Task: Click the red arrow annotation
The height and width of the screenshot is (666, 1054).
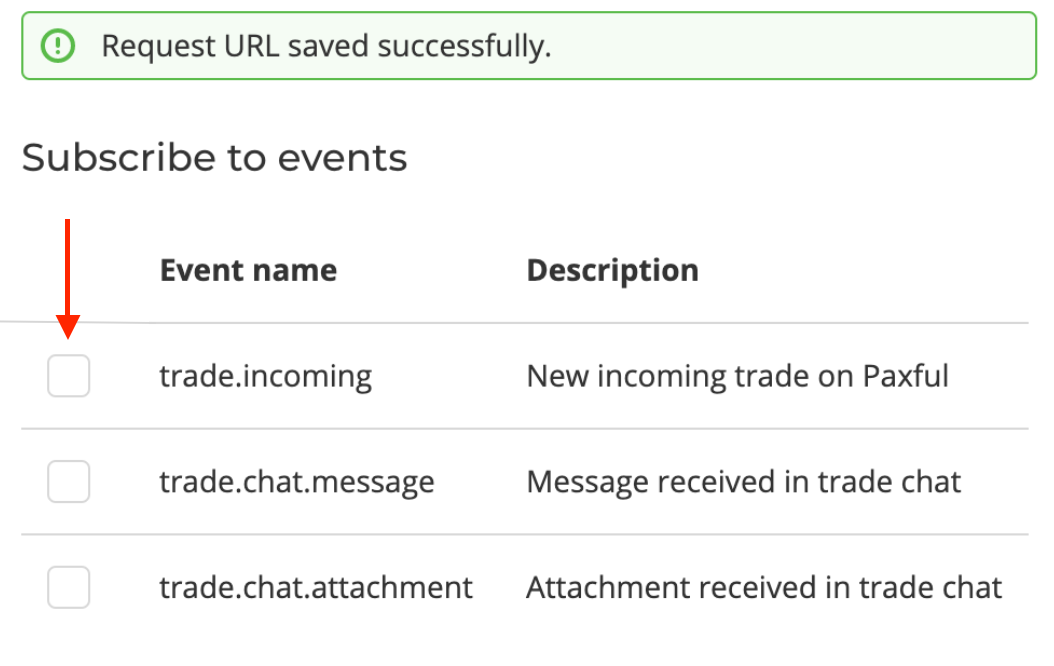Action: 68,280
